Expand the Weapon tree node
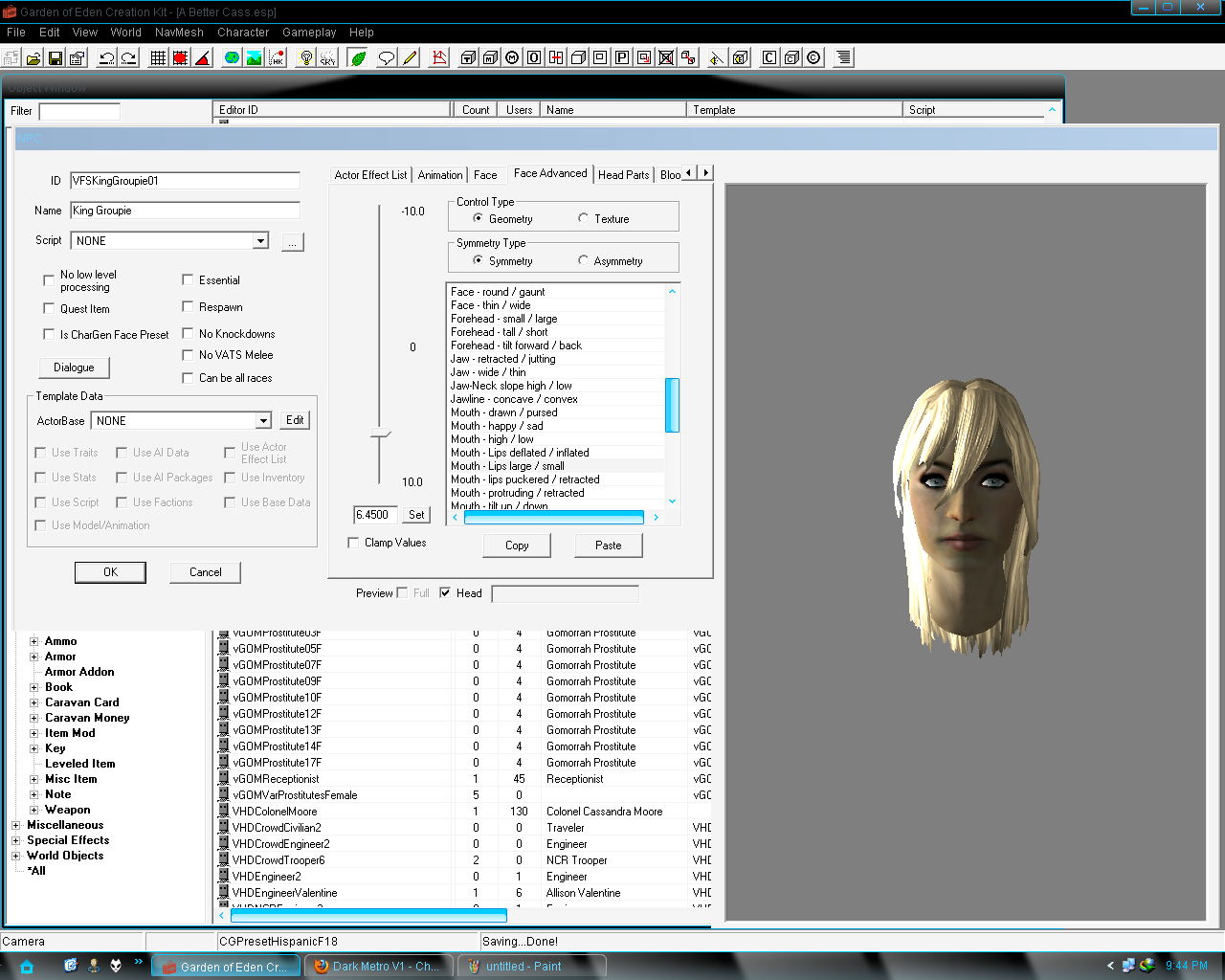The width and height of the screenshot is (1225, 980). click(x=34, y=811)
